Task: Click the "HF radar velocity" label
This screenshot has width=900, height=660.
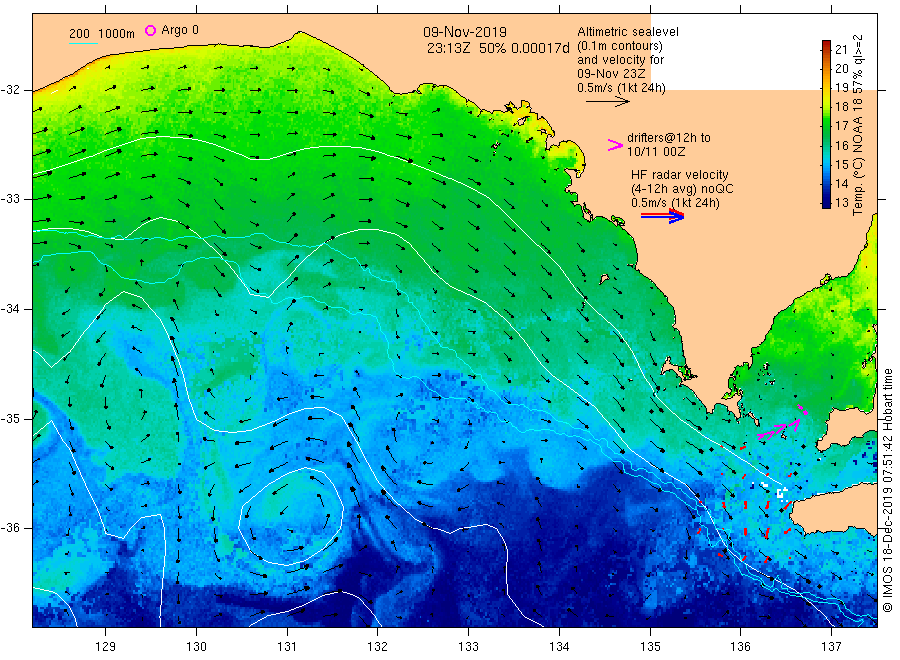Action: point(680,174)
